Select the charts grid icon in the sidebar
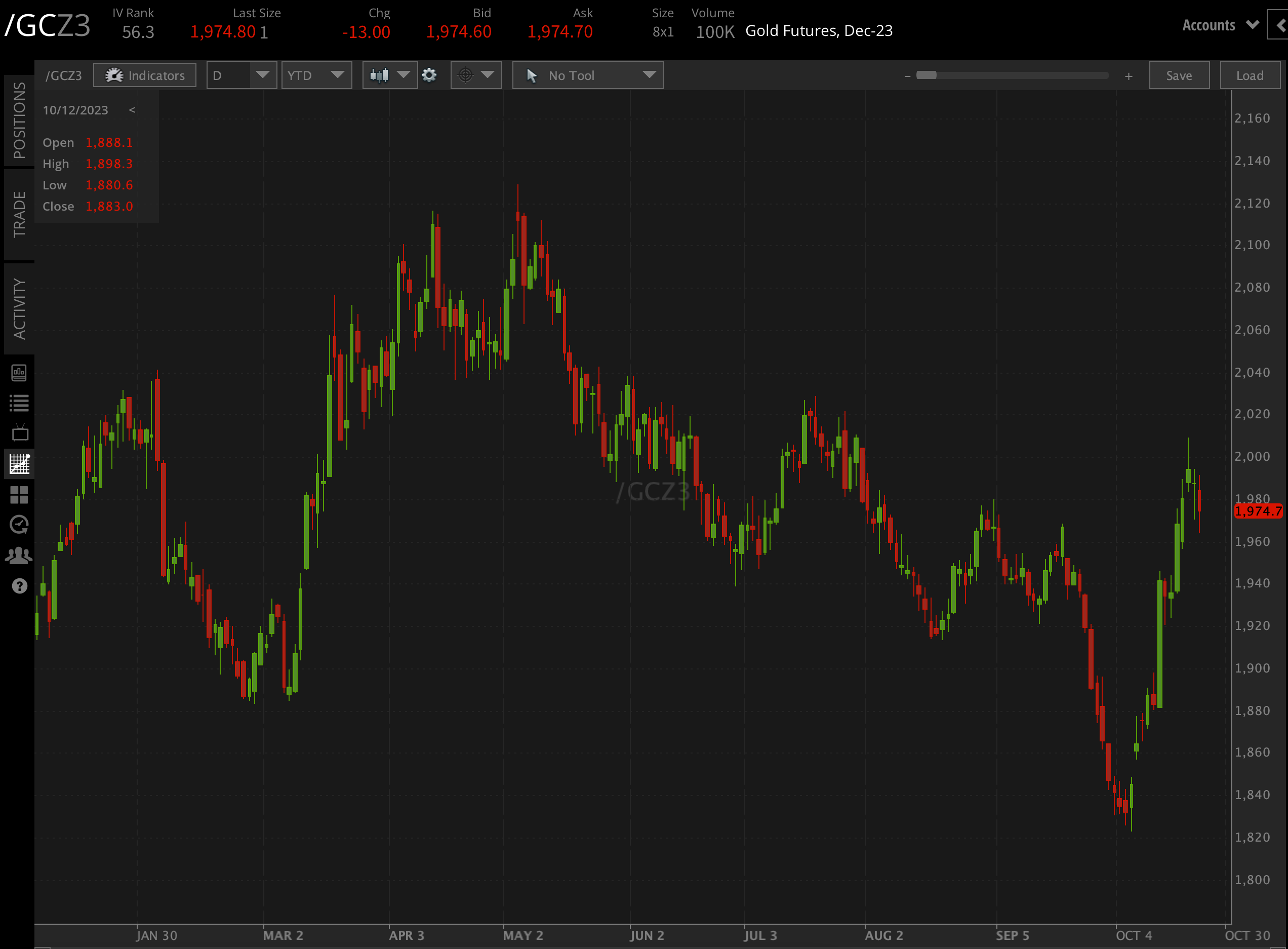The width and height of the screenshot is (1288, 949). coord(19,463)
